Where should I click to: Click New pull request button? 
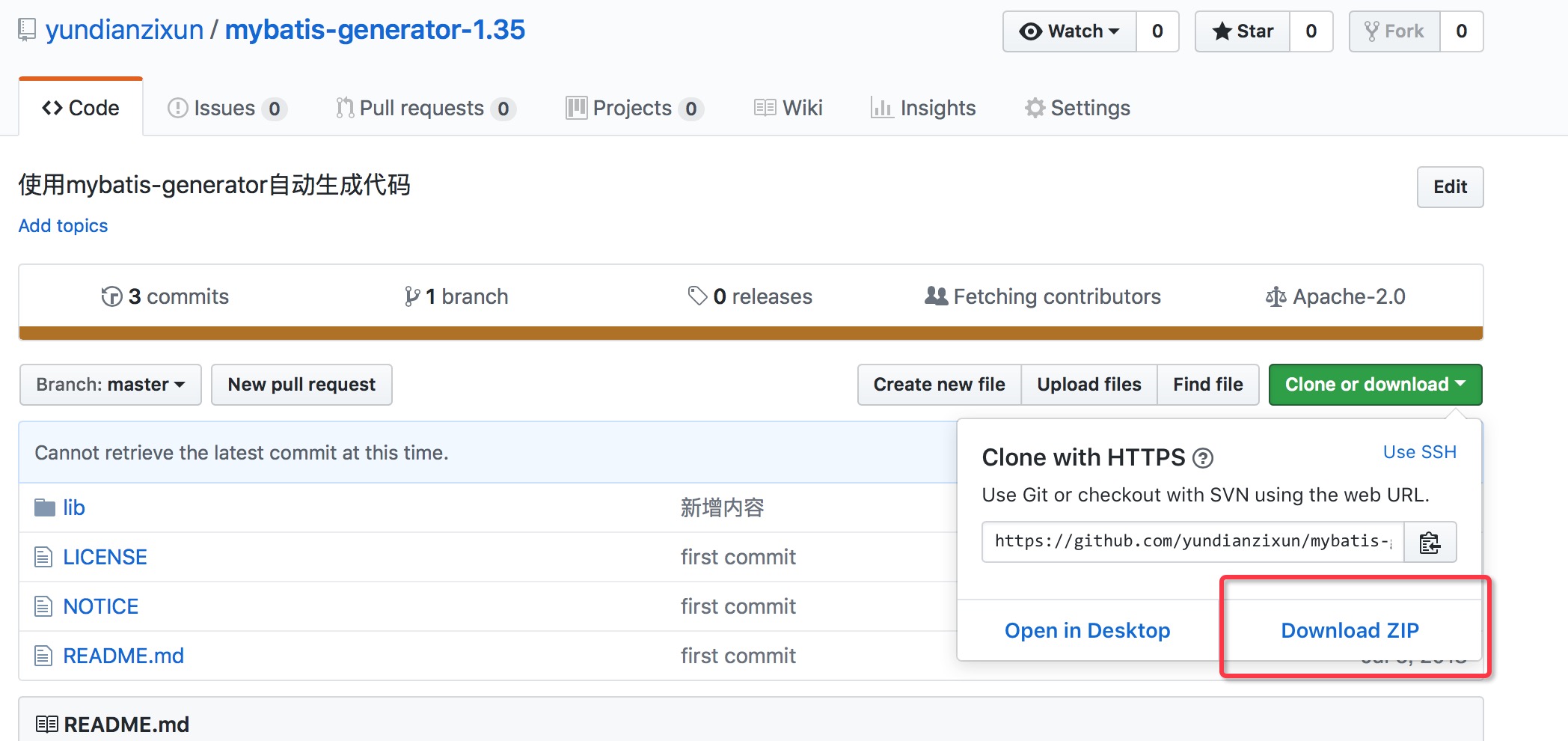tap(301, 385)
